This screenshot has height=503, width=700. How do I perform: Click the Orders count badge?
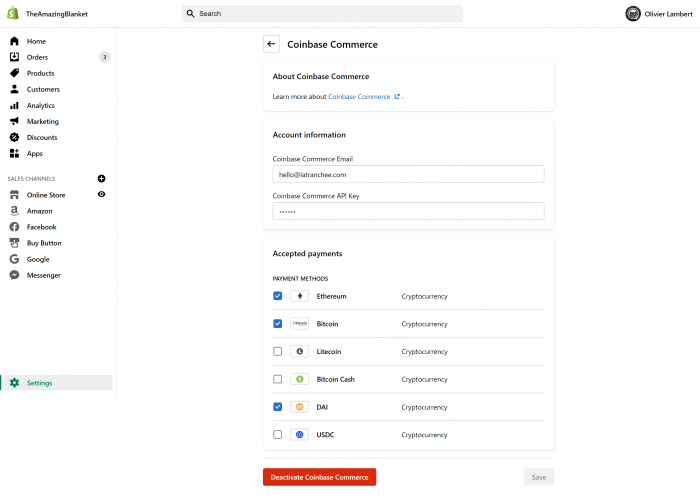104,57
